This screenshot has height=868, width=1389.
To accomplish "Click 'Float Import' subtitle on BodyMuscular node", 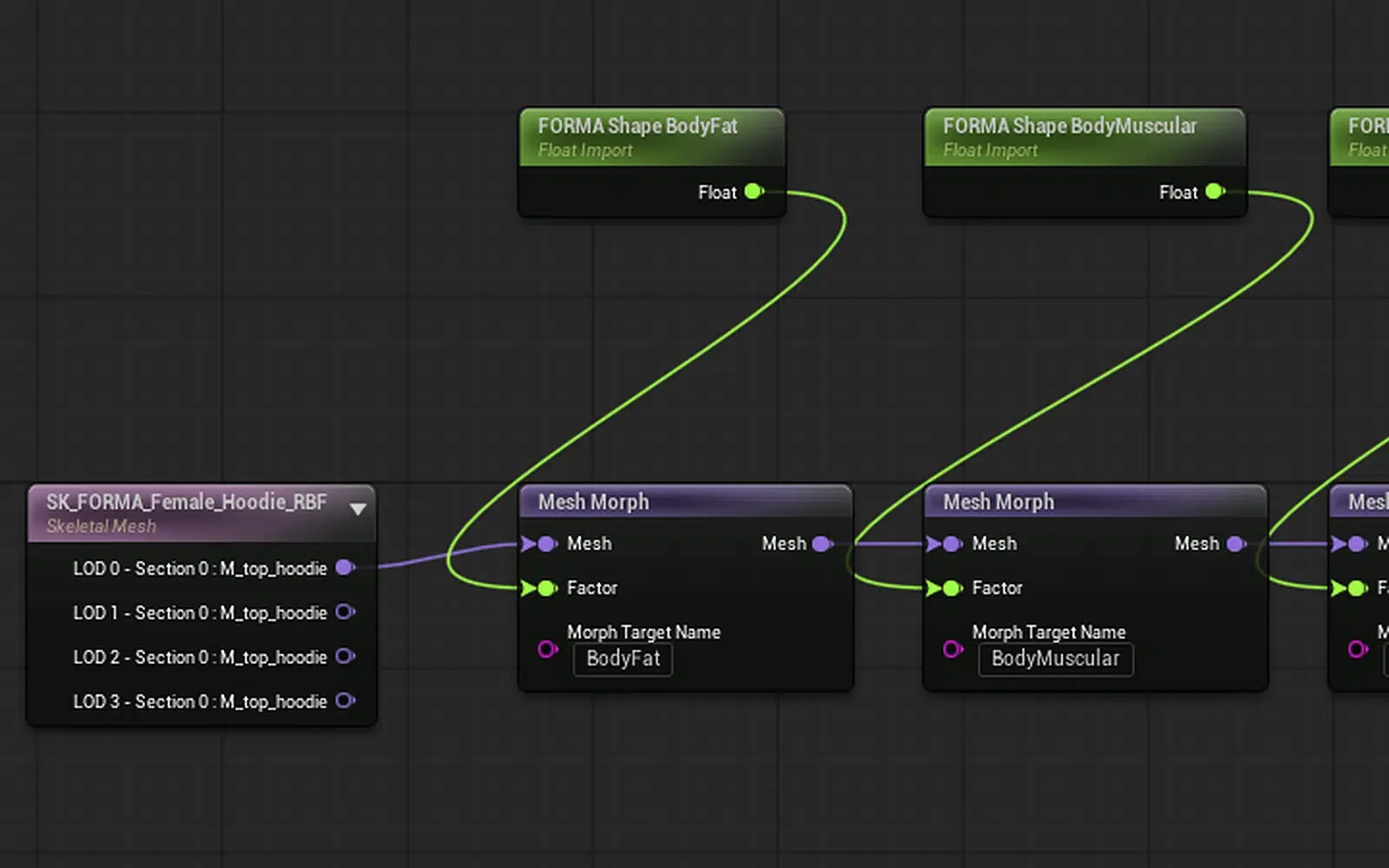I will pos(991,150).
